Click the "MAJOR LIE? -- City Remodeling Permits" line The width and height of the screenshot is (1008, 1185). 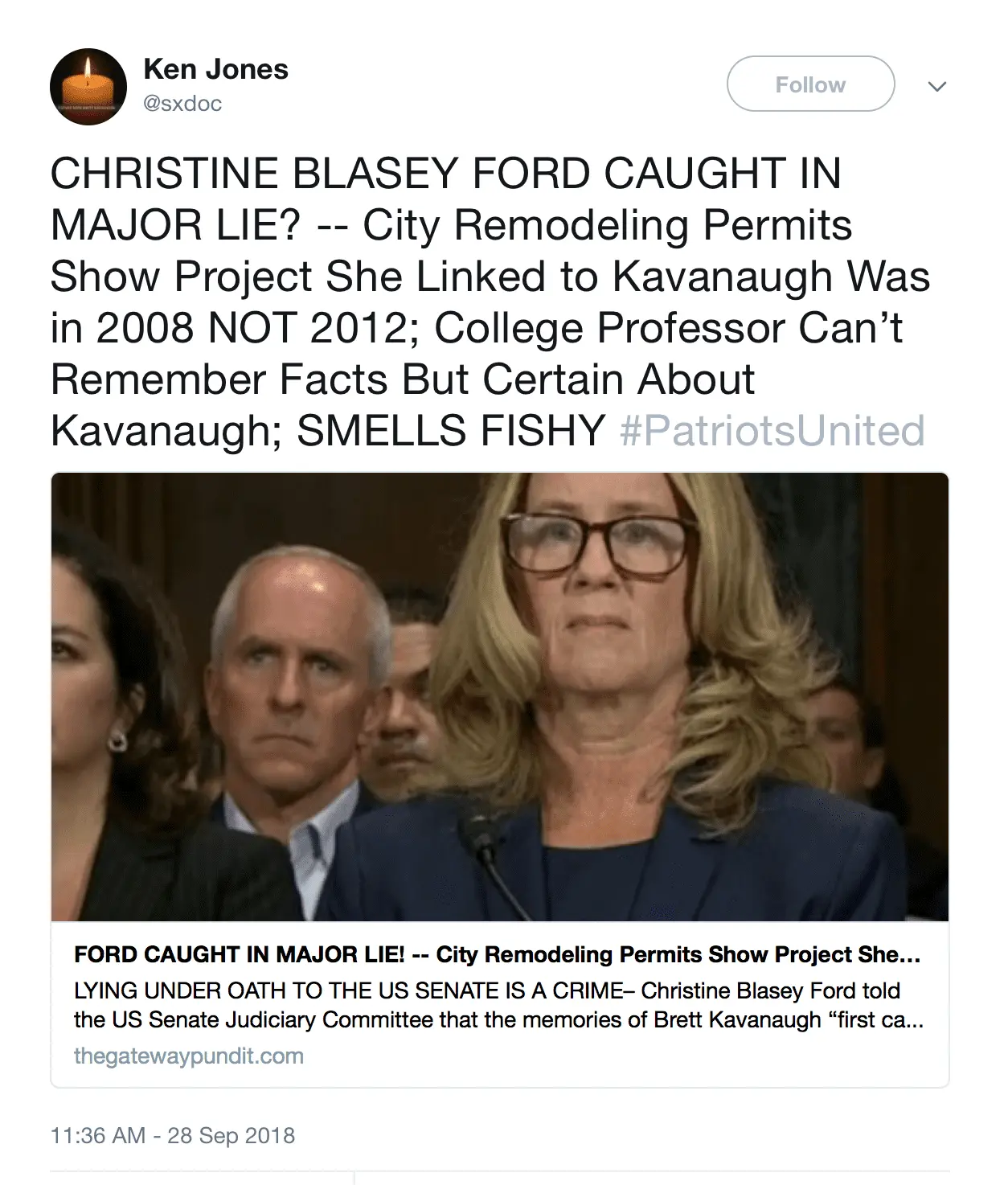pyautogui.click(x=450, y=225)
